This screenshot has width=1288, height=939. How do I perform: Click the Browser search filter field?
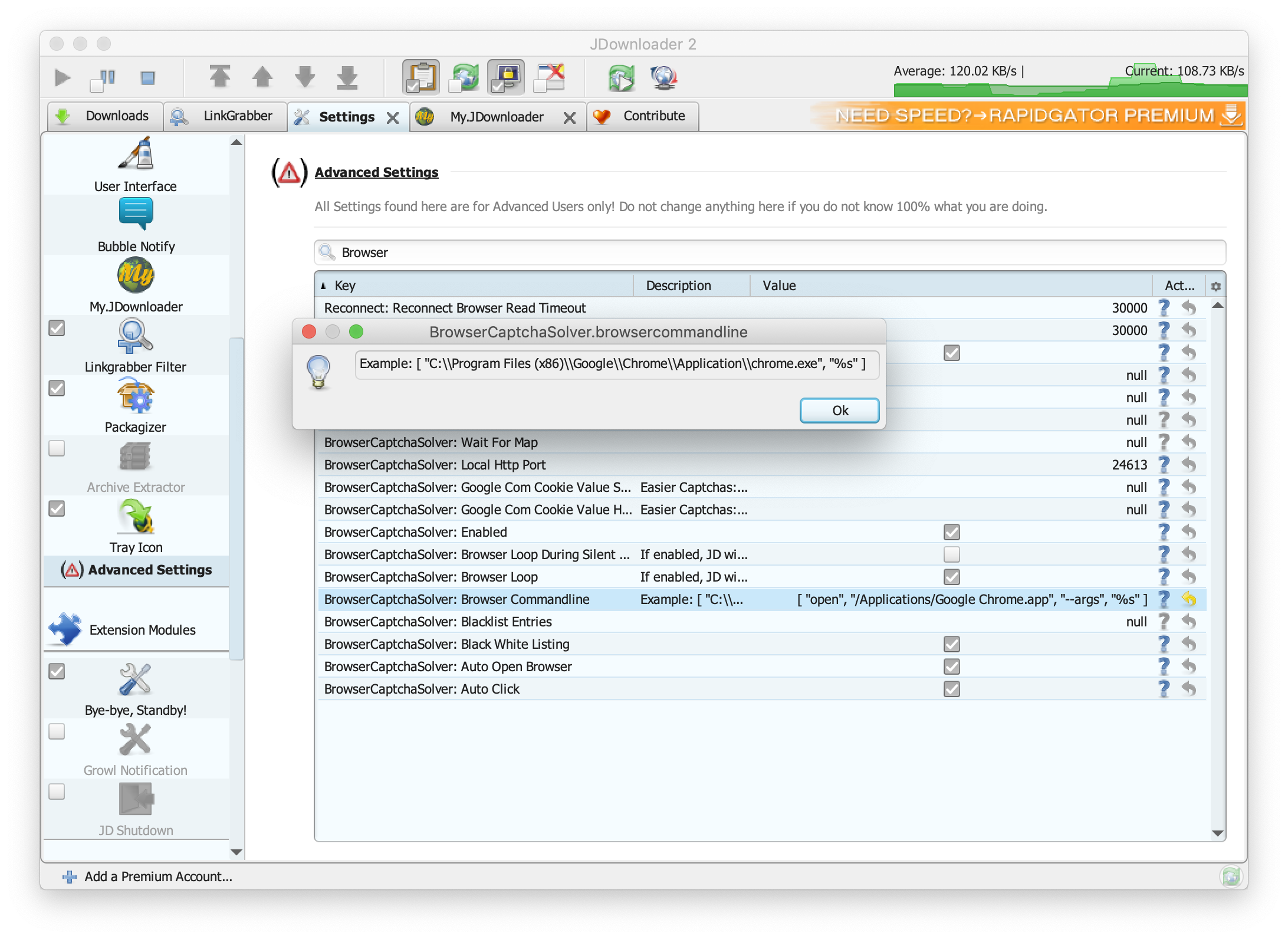[770, 252]
